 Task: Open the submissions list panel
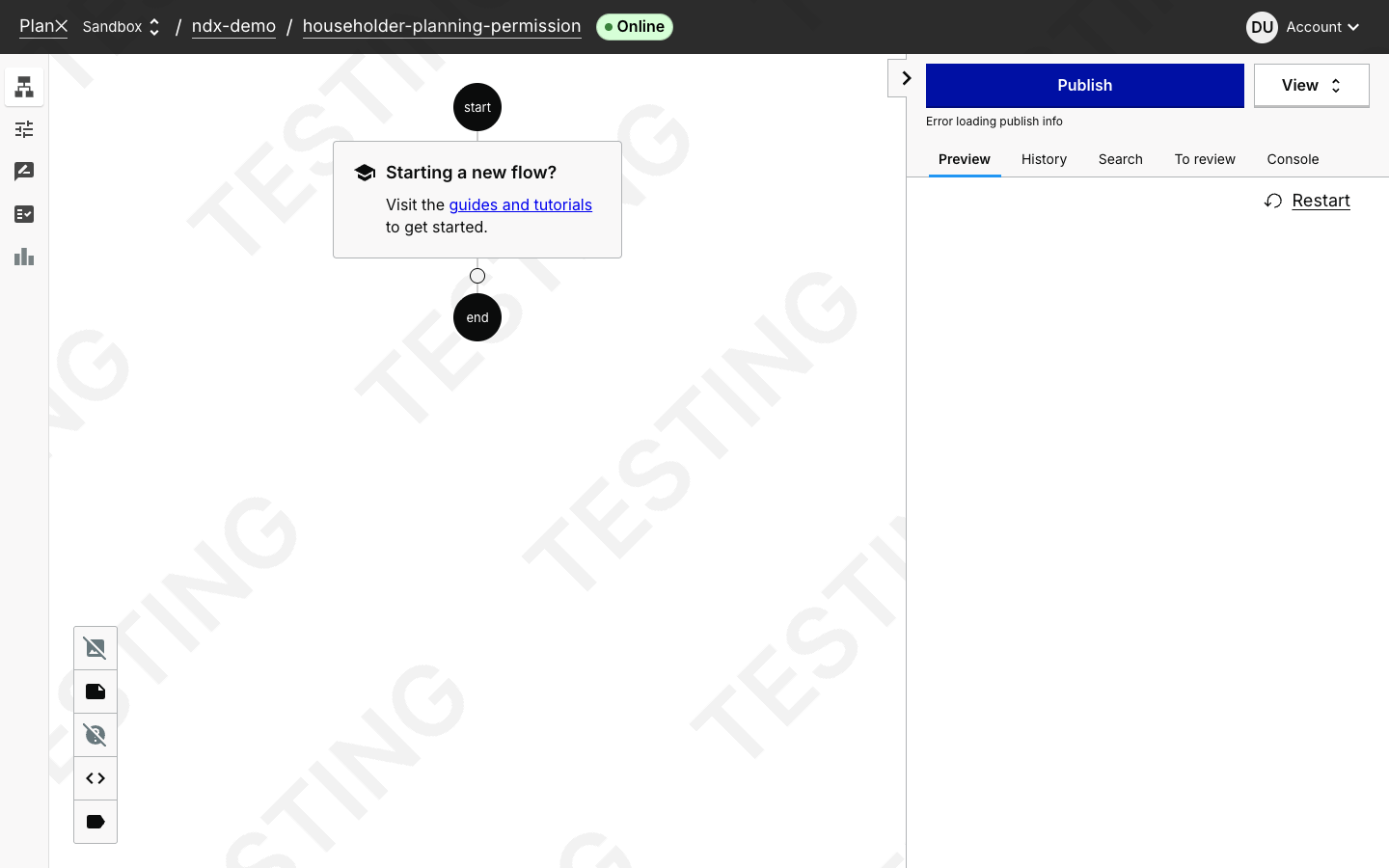24,214
